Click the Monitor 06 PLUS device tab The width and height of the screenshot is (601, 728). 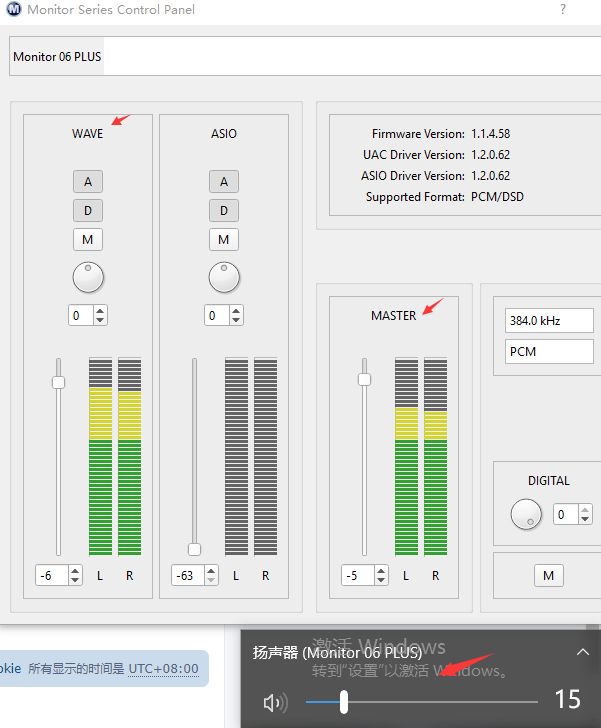pyautogui.click(x=57, y=57)
